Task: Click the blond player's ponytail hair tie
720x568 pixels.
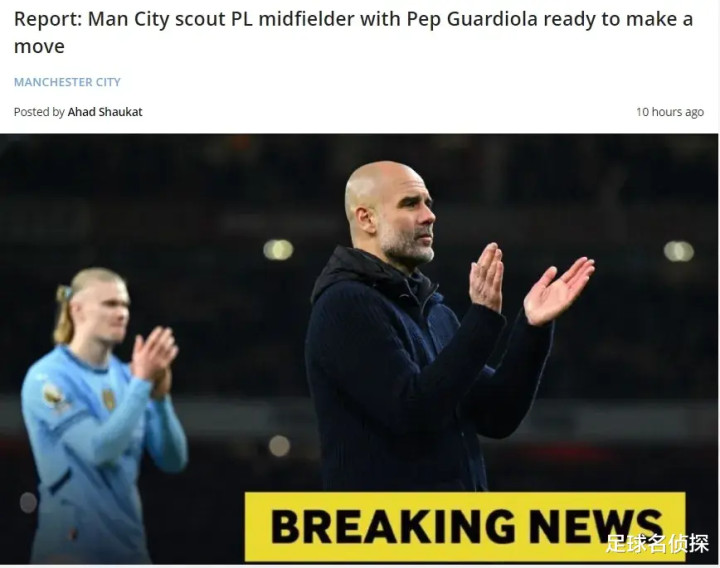Action: coord(64,293)
